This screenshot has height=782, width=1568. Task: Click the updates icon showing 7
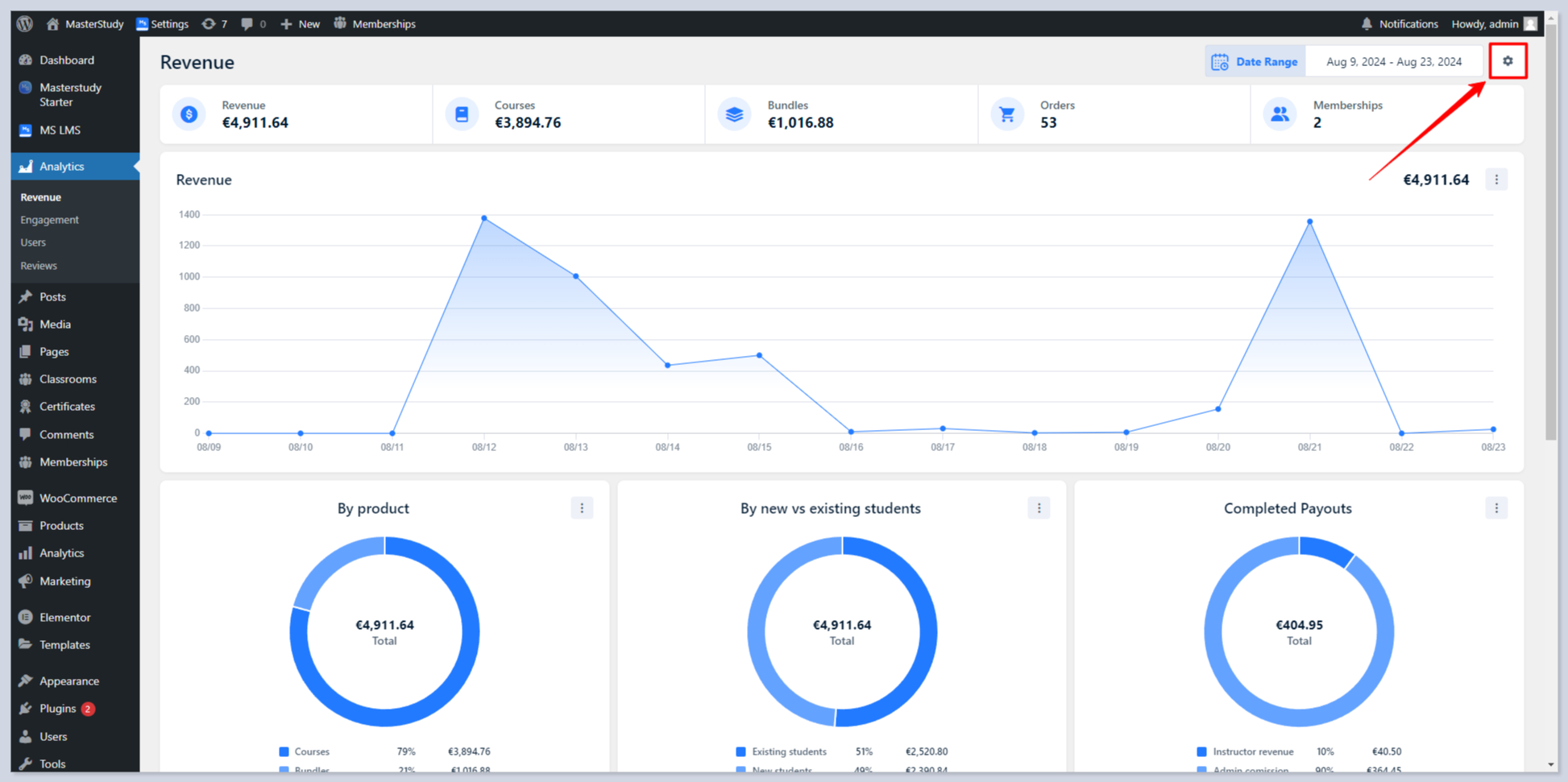[214, 23]
